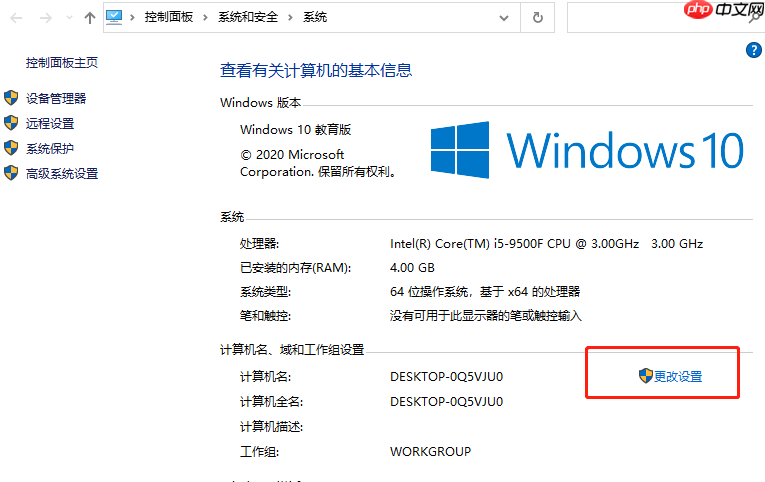Go back with the back arrow
The image size is (765, 482).
click(16, 19)
